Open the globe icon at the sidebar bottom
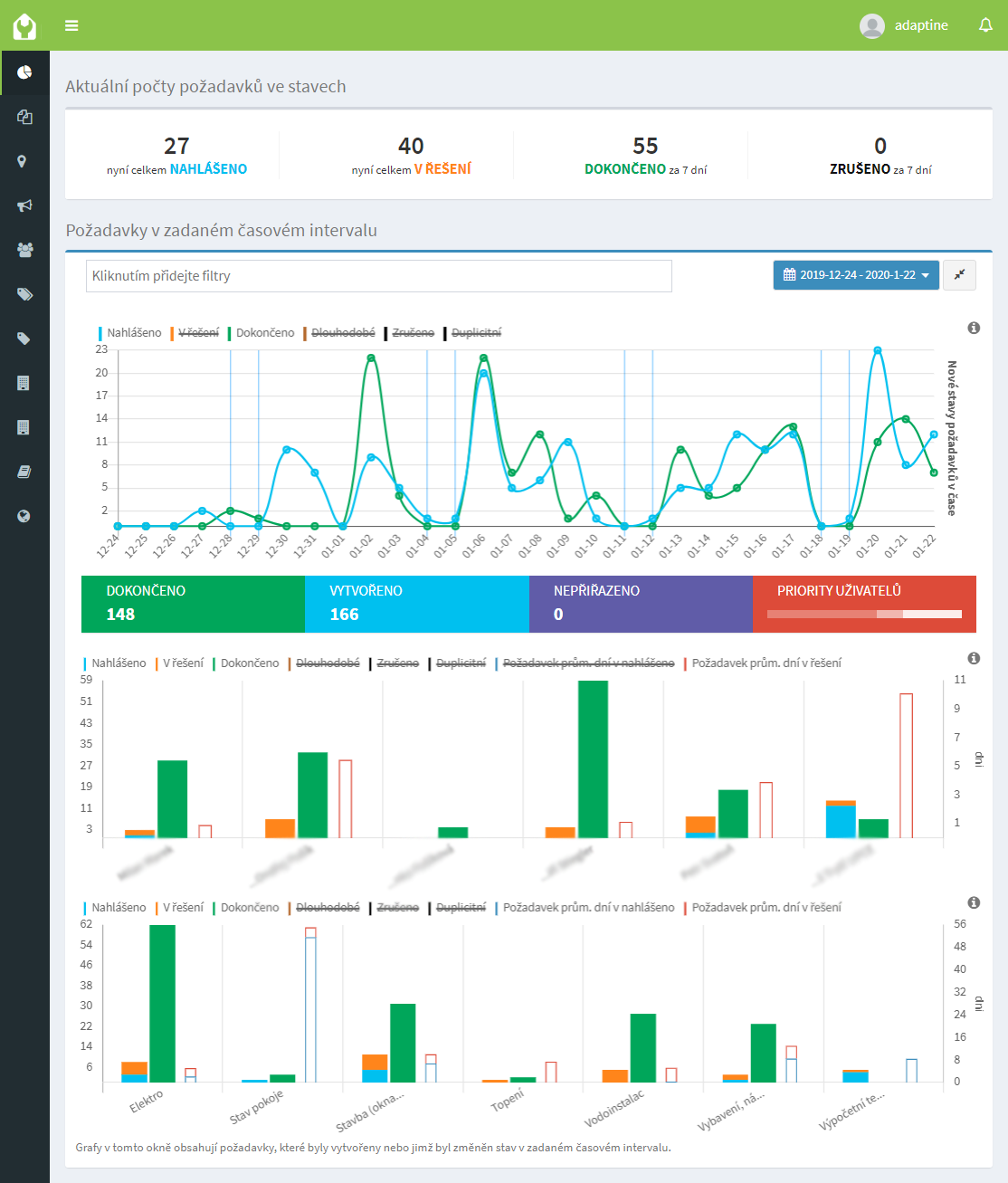This screenshot has height=1183, width=1008. (24, 516)
